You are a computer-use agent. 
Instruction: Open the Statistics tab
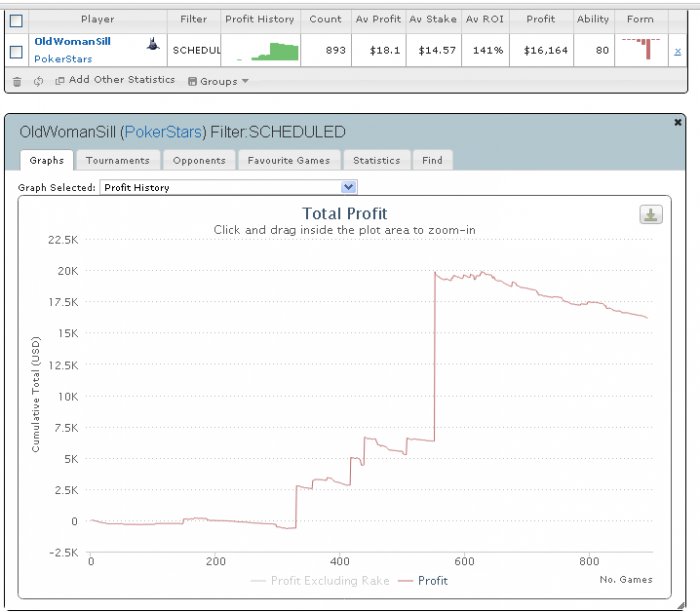376,160
